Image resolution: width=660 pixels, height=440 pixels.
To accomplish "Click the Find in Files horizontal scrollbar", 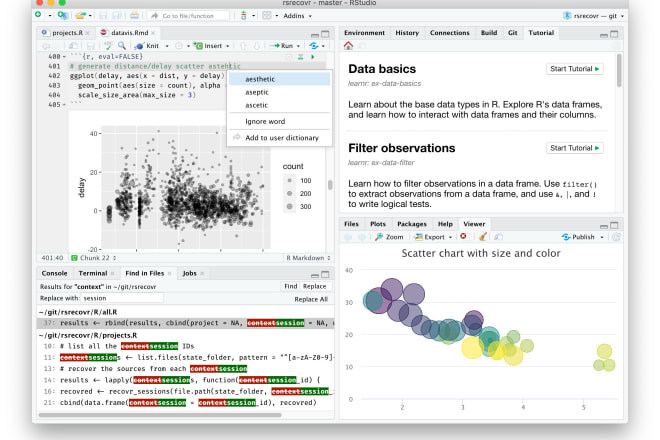I will tap(160, 415).
